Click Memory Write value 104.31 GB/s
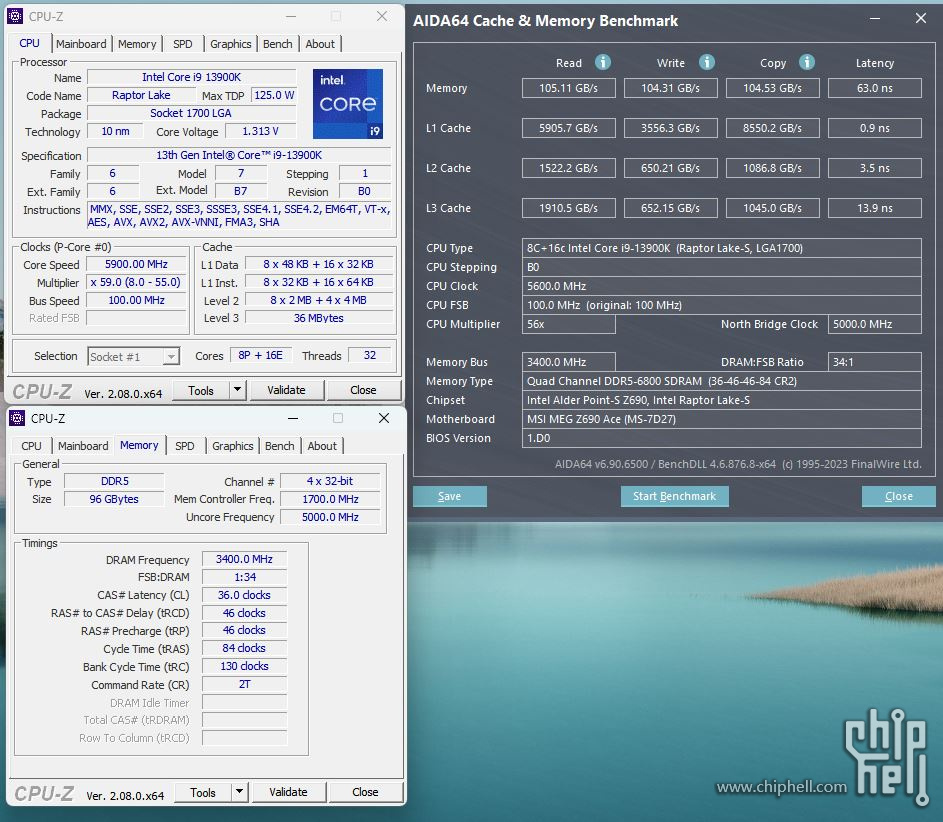This screenshot has height=822, width=943. click(x=671, y=88)
